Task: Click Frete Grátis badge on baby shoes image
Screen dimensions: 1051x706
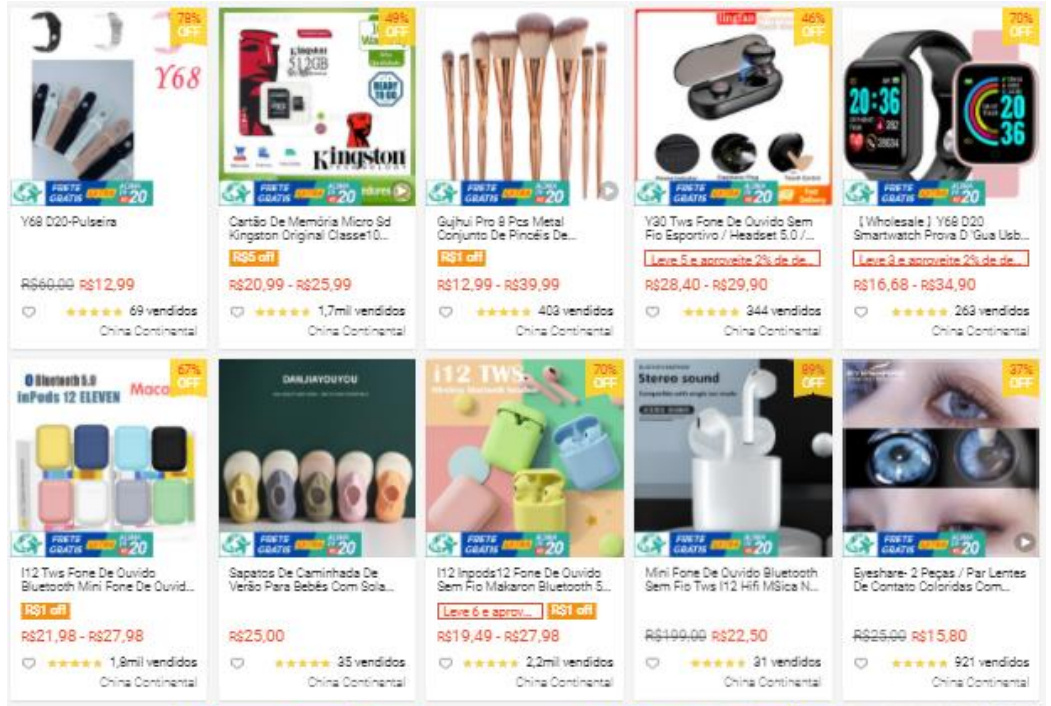Action: tap(274, 544)
